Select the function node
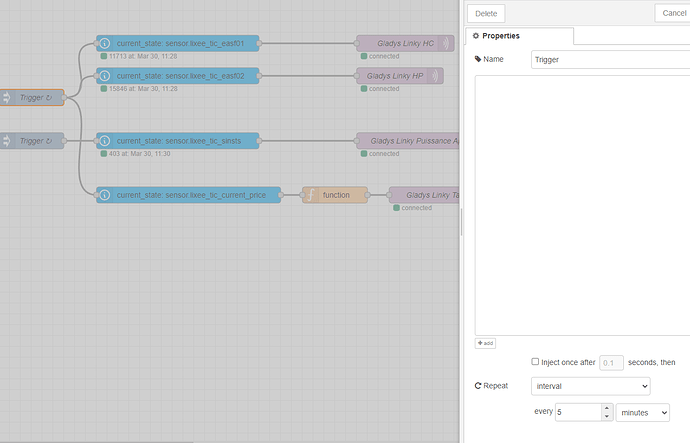 point(335,195)
